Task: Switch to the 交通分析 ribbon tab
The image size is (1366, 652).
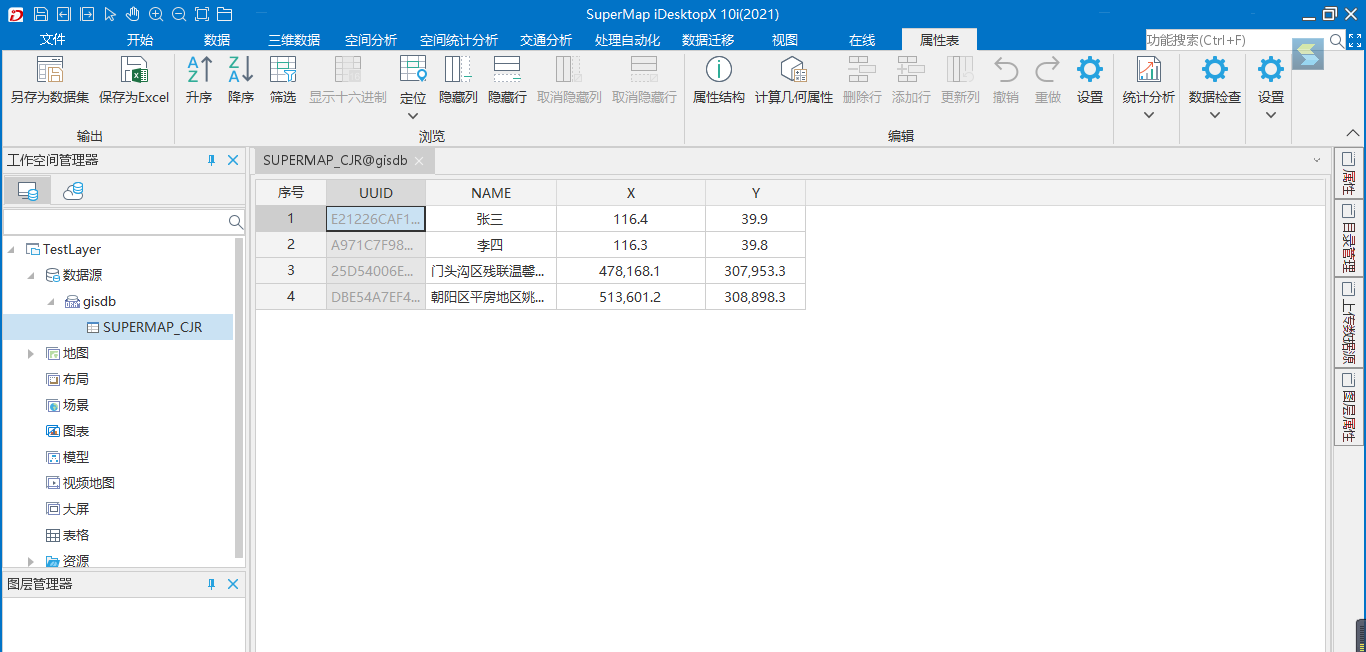Action: tap(546, 40)
